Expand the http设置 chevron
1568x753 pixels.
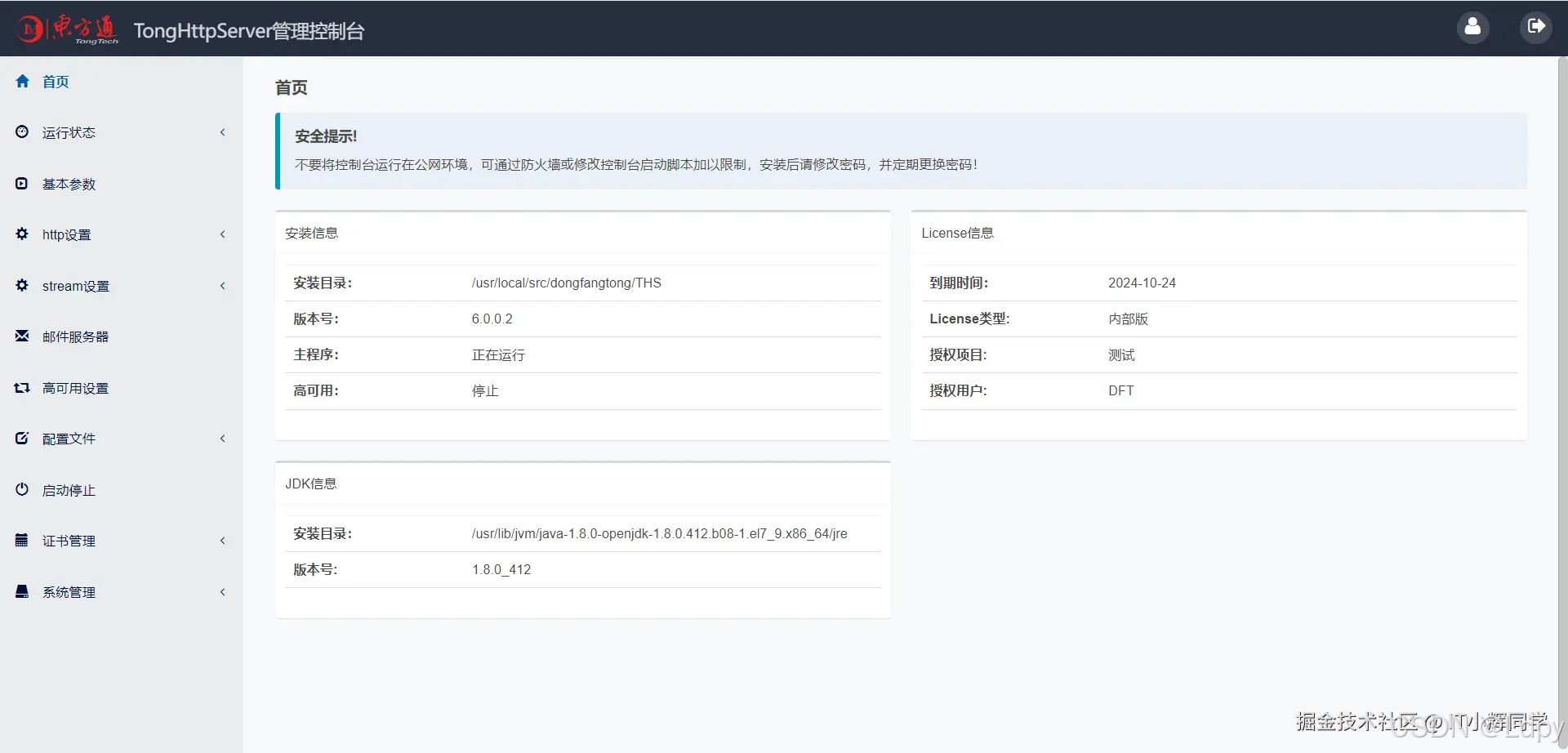point(222,234)
